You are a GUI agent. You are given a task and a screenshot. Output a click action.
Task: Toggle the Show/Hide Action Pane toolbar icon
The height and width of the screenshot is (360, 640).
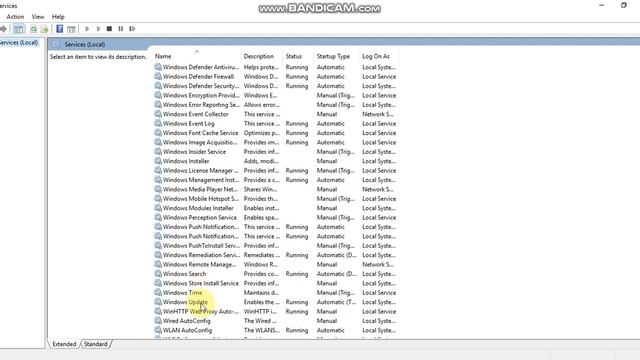coord(71,29)
